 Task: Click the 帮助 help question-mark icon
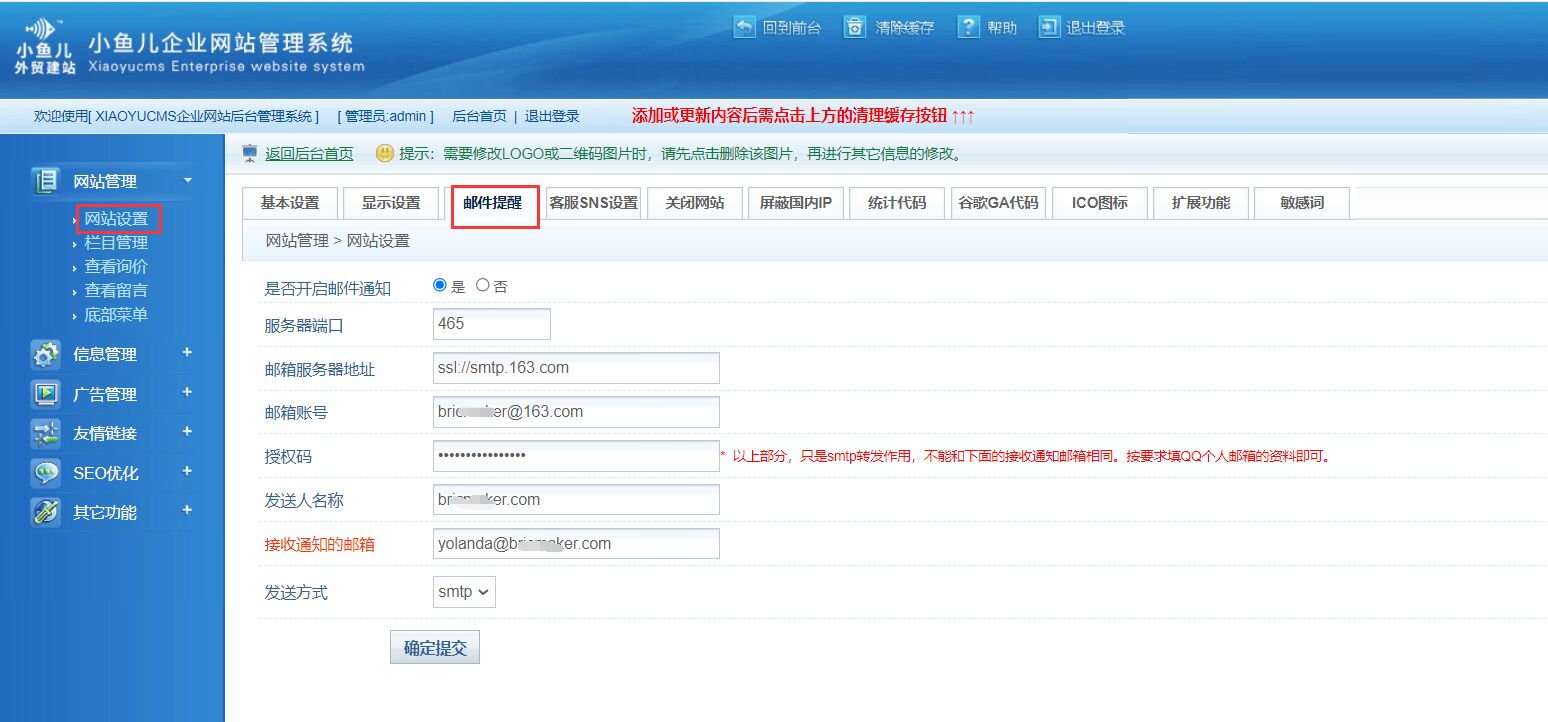click(x=968, y=27)
